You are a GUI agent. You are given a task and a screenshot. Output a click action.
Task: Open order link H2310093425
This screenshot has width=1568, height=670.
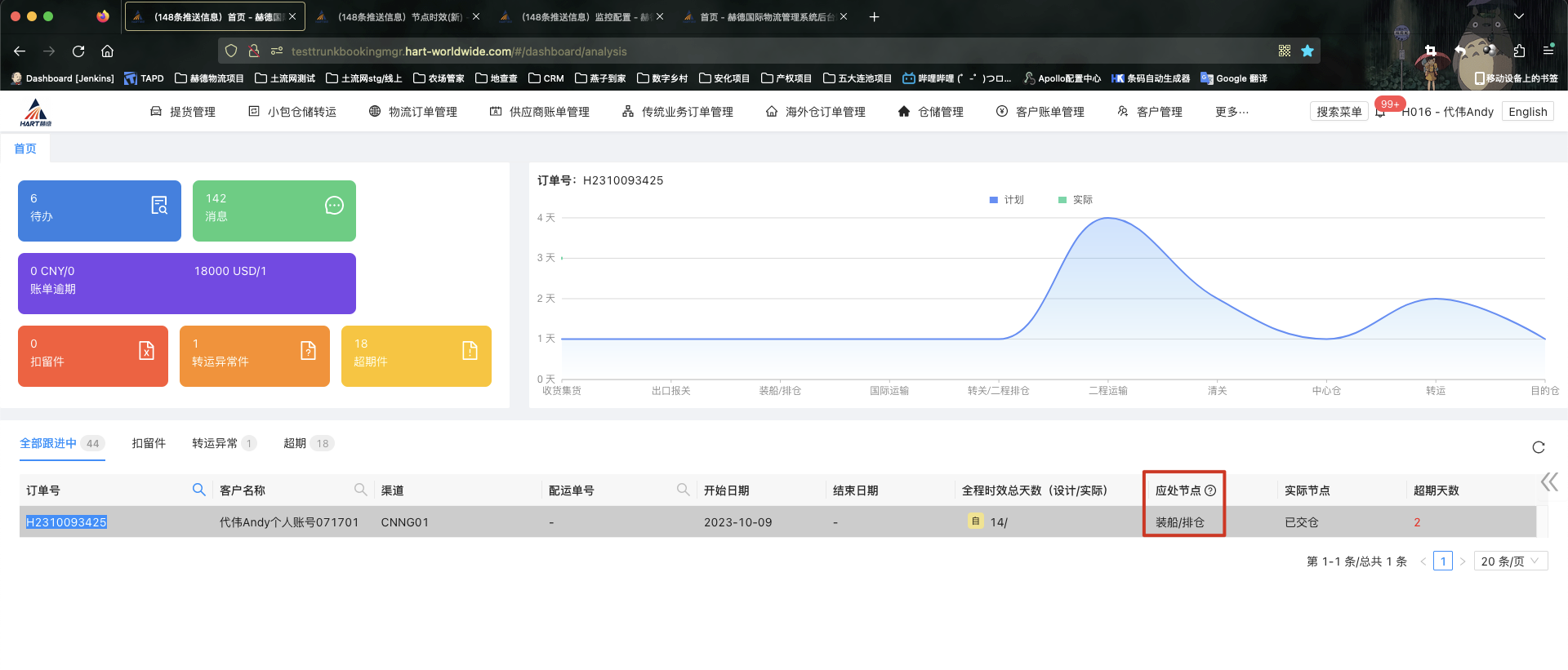tap(66, 522)
